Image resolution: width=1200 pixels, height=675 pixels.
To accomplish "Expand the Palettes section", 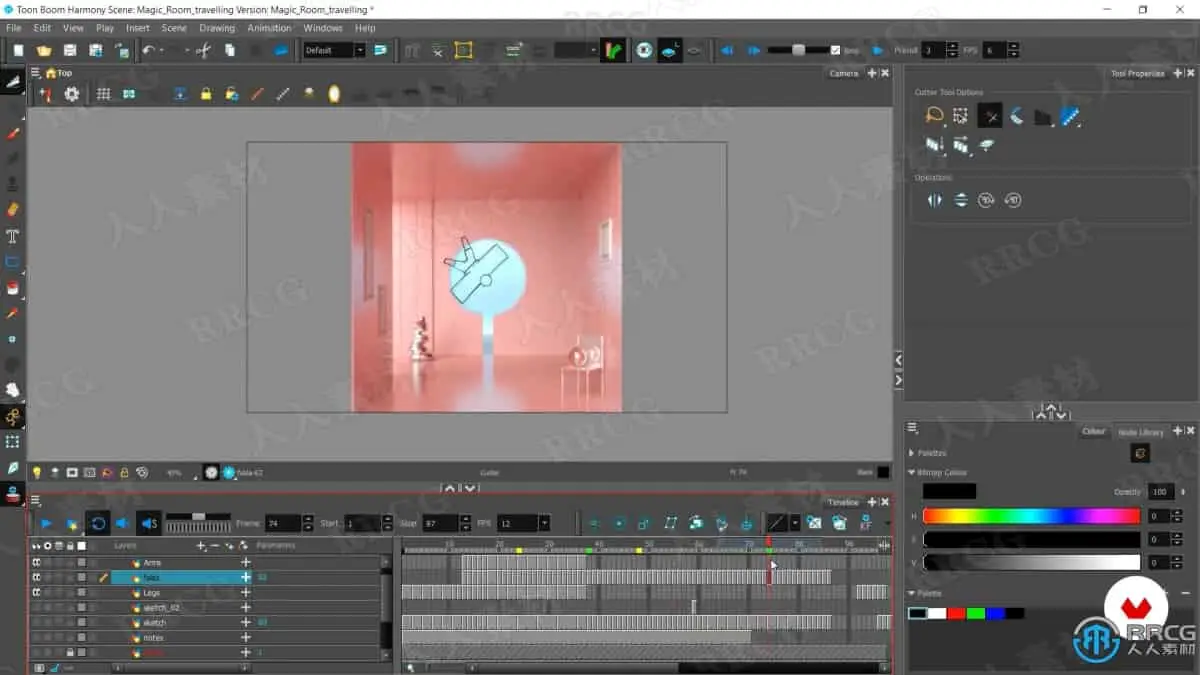I will [x=912, y=453].
